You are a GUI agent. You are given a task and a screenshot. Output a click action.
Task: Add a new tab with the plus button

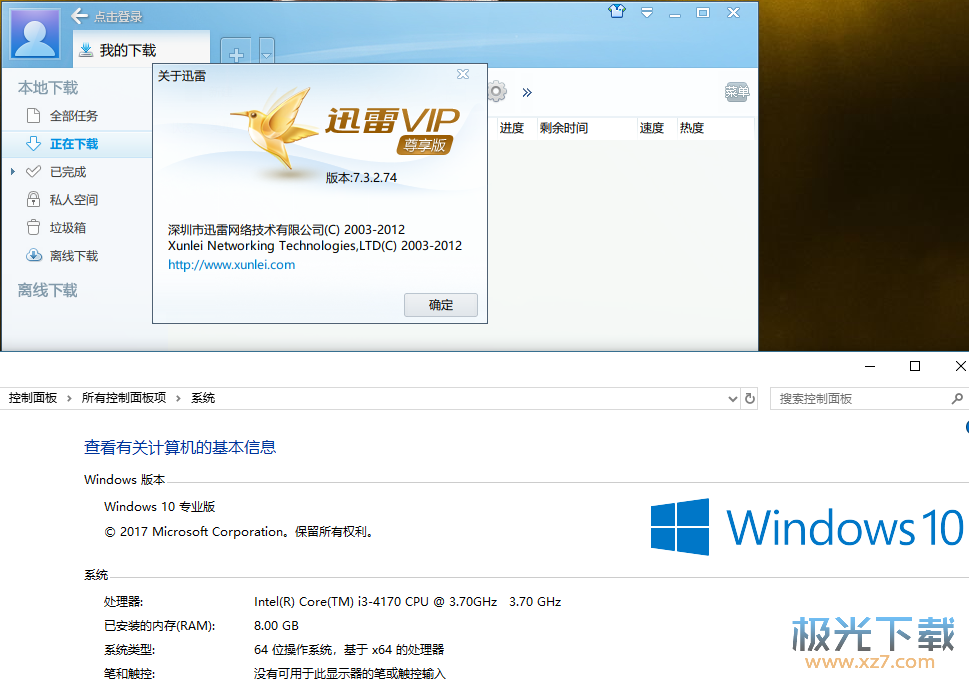coord(236,53)
